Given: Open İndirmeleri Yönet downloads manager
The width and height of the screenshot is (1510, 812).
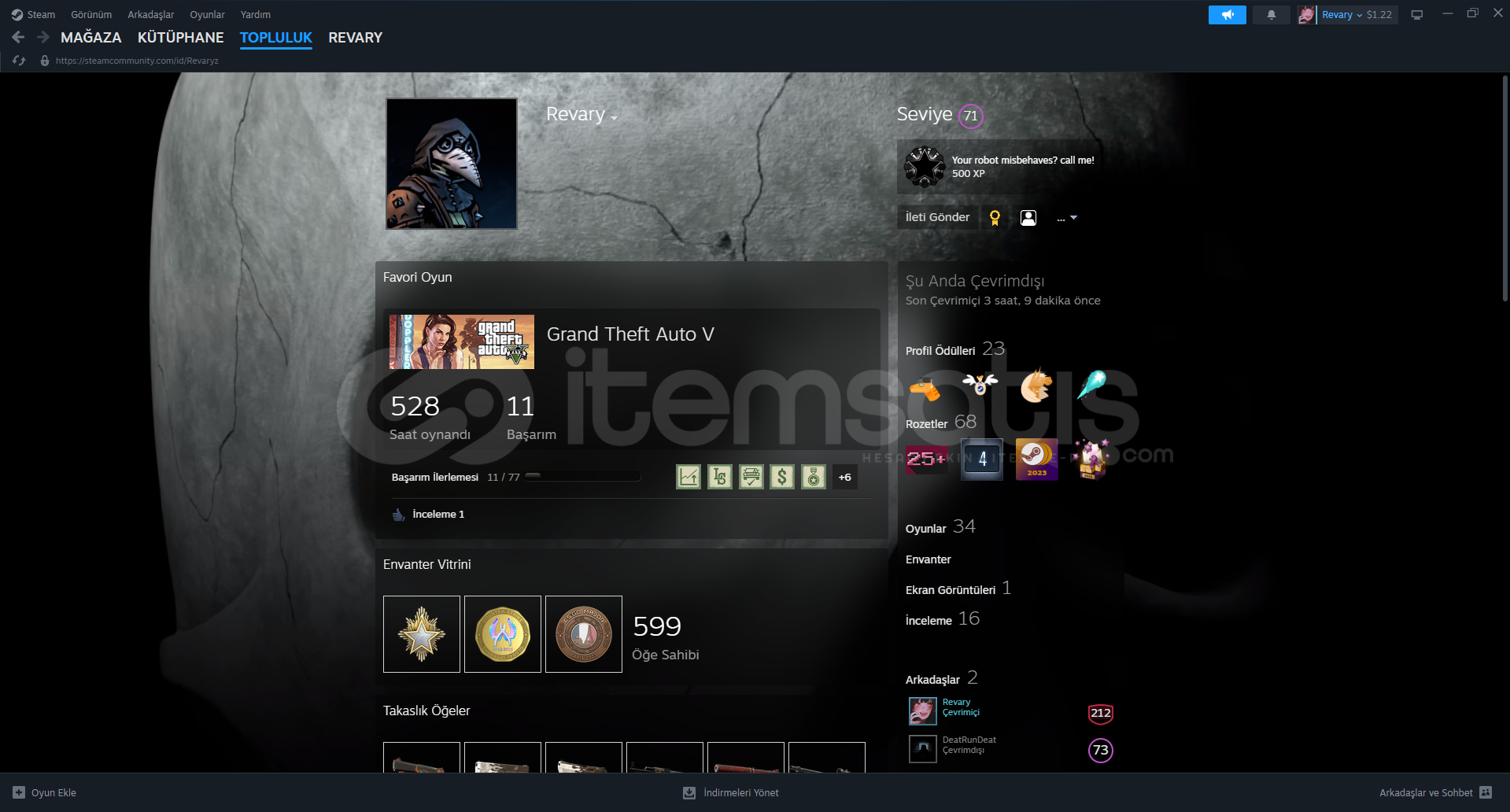Looking at the screenshot, I should 731,792.
